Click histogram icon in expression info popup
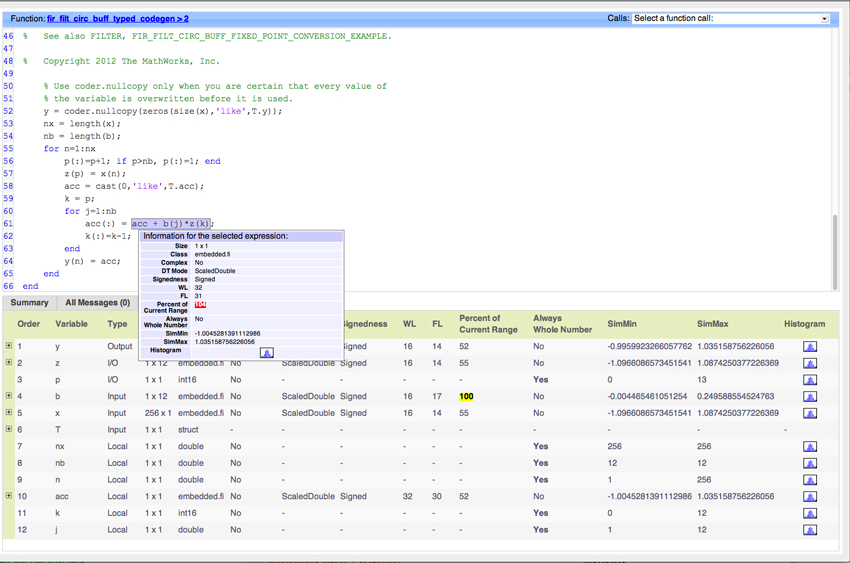 pyautogui.click(x=266, y=352)
